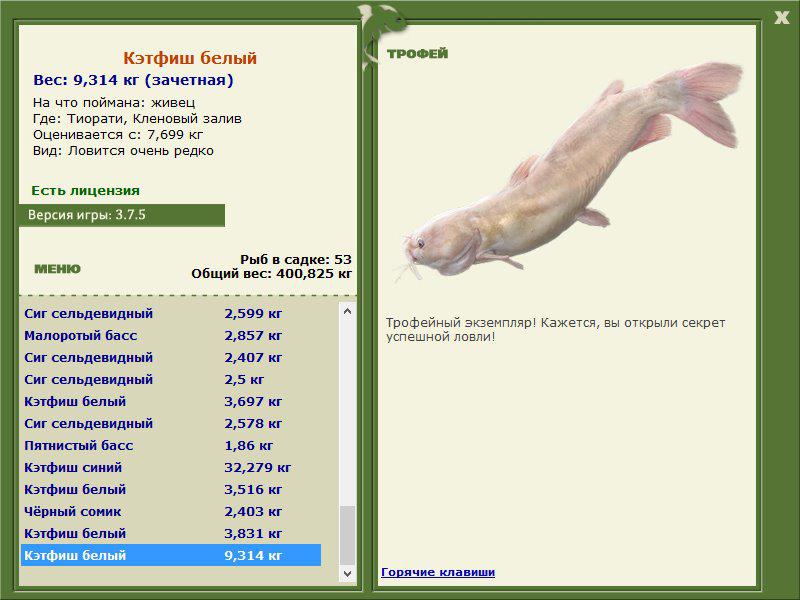The width and height of the screenshot is (800, 600).
Task: Click the ТРОФЕЙ heading
Action: click(x=417, y=54)
